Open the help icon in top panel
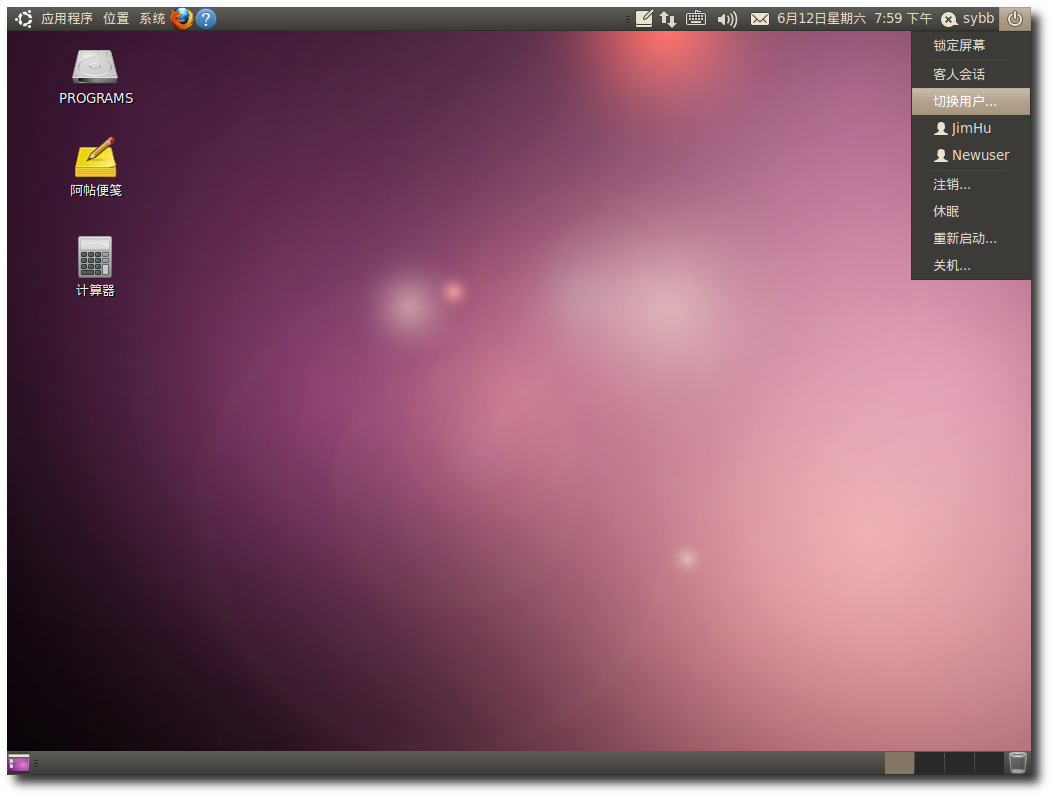The height and width of the screenshot is (798, 1054). [206, 19]
